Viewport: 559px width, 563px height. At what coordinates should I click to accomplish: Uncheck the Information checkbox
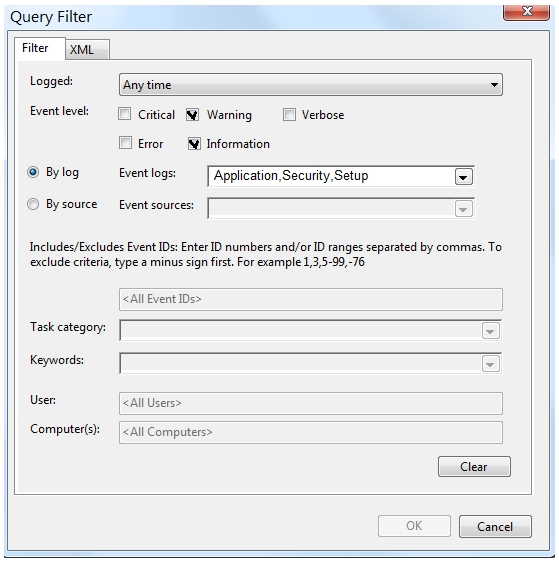click(x=194, y=144)
